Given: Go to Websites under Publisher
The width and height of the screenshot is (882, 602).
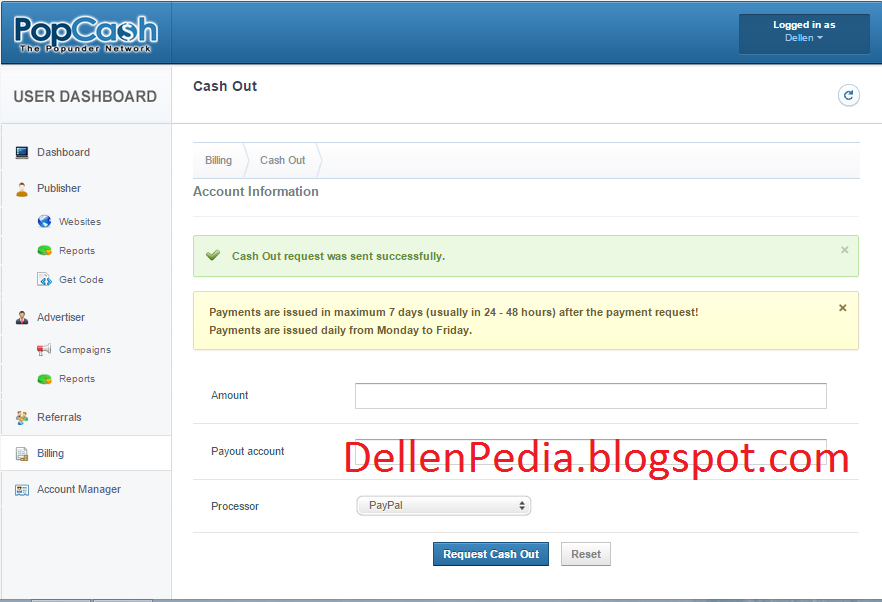Looking at the screenshot, I should (80, 222).
